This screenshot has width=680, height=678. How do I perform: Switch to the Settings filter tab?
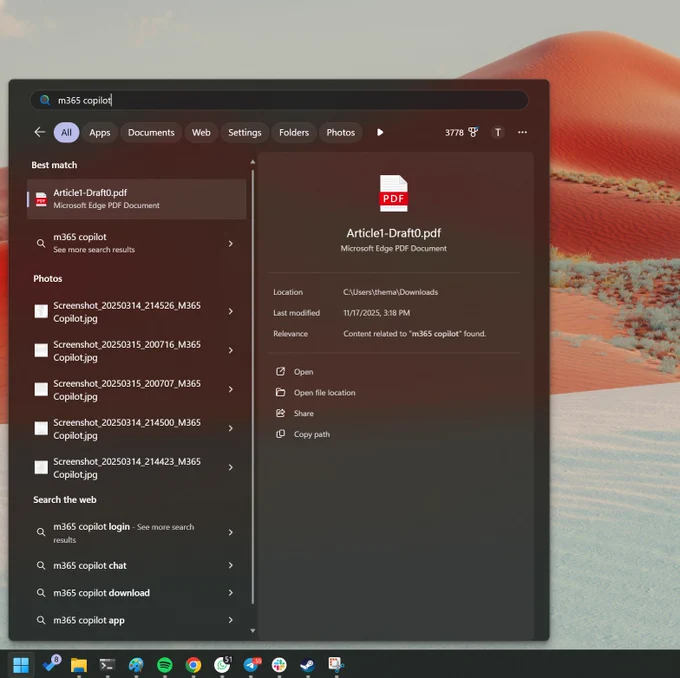click(245, 132)
